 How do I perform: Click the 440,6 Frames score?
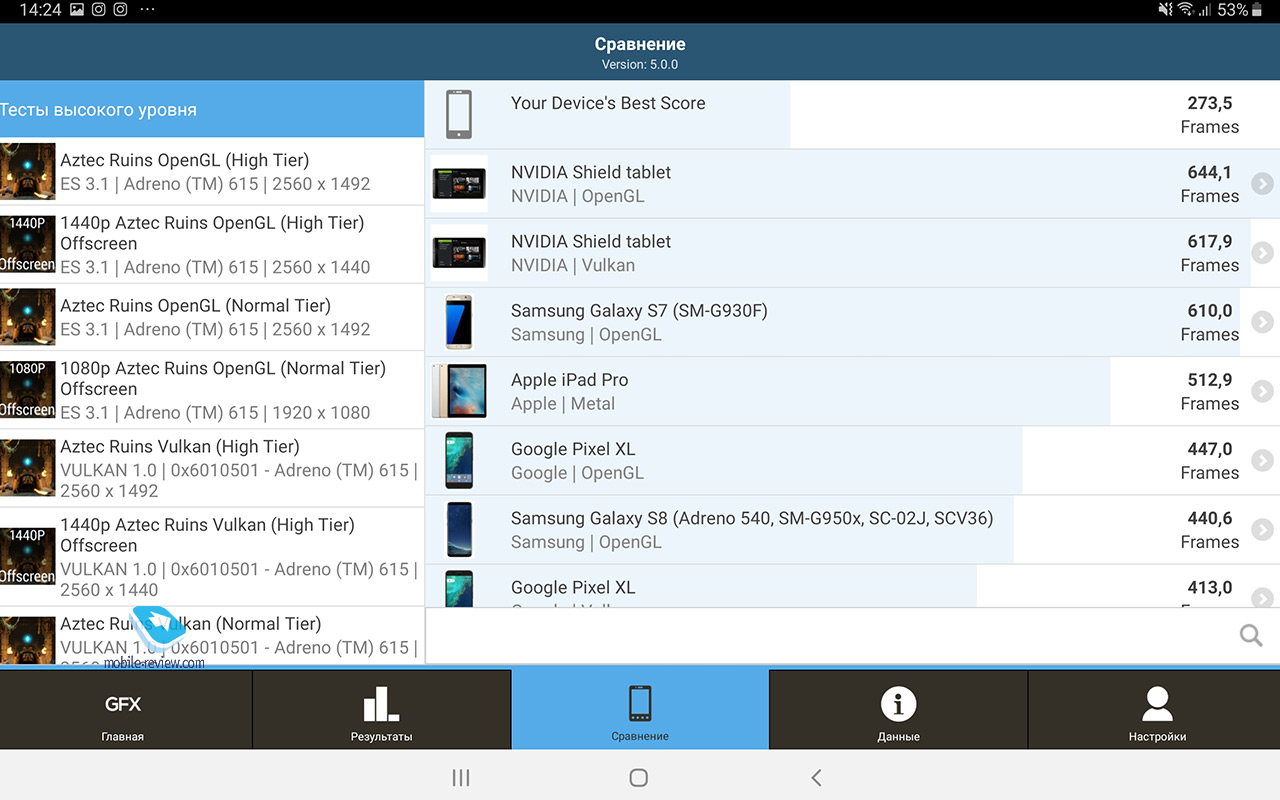tap(1209, 529)
